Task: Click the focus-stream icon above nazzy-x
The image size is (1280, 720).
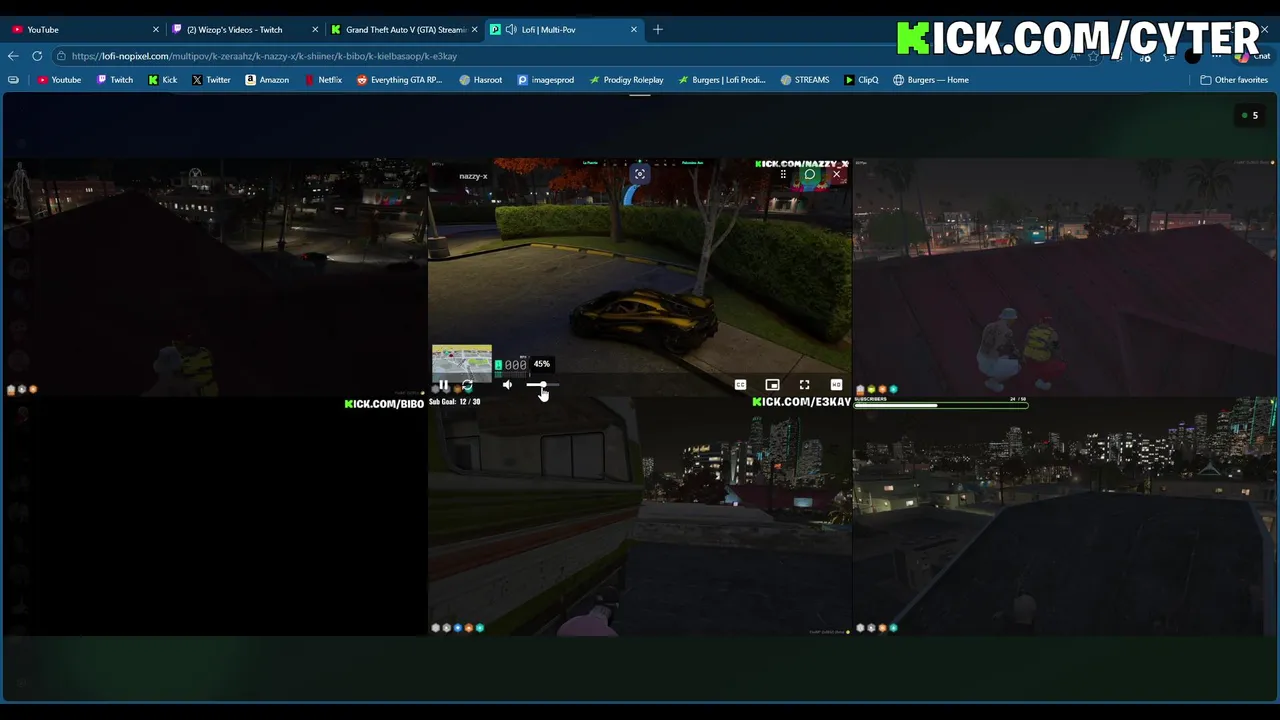Action: 640,174
